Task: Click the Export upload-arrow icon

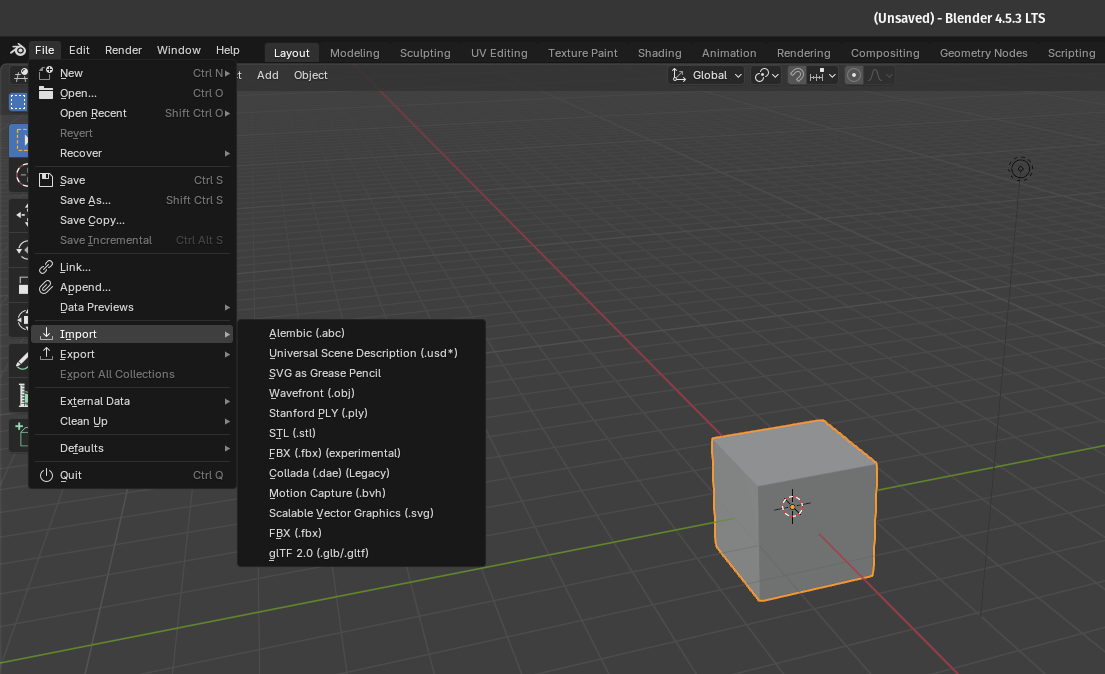Action: click(45, 354)
